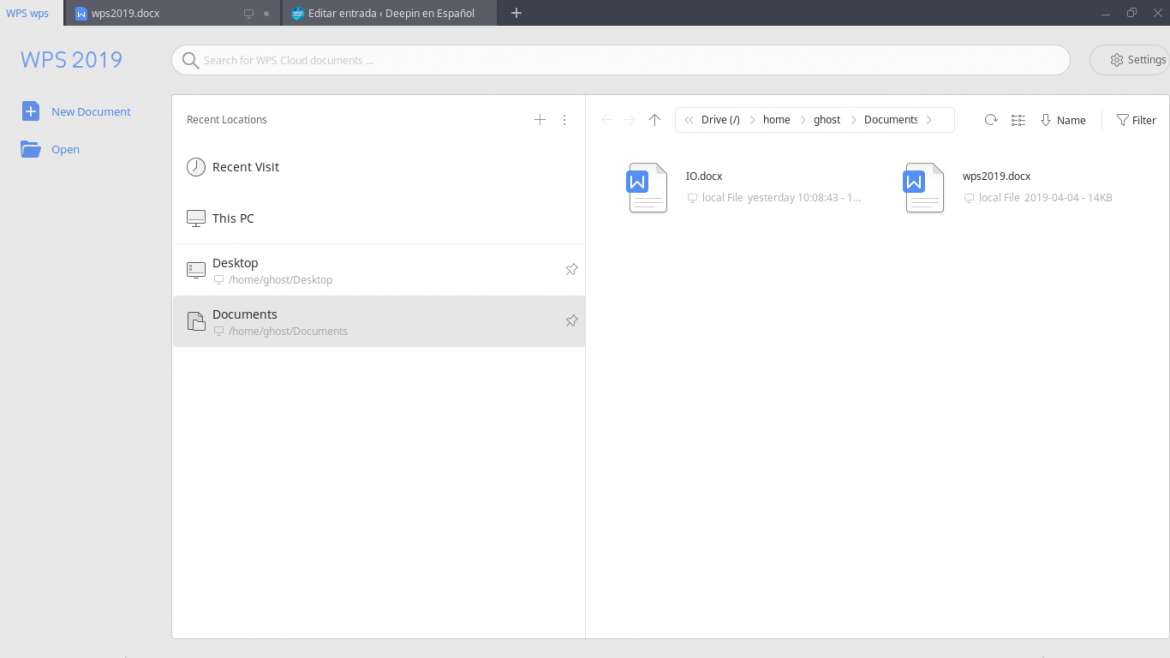Click the wps2019.docx file name in list

(x=996, y=176)
